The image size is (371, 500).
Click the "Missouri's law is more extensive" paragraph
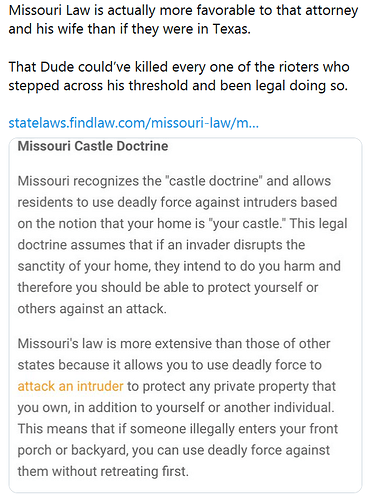(x=178, y=407)
